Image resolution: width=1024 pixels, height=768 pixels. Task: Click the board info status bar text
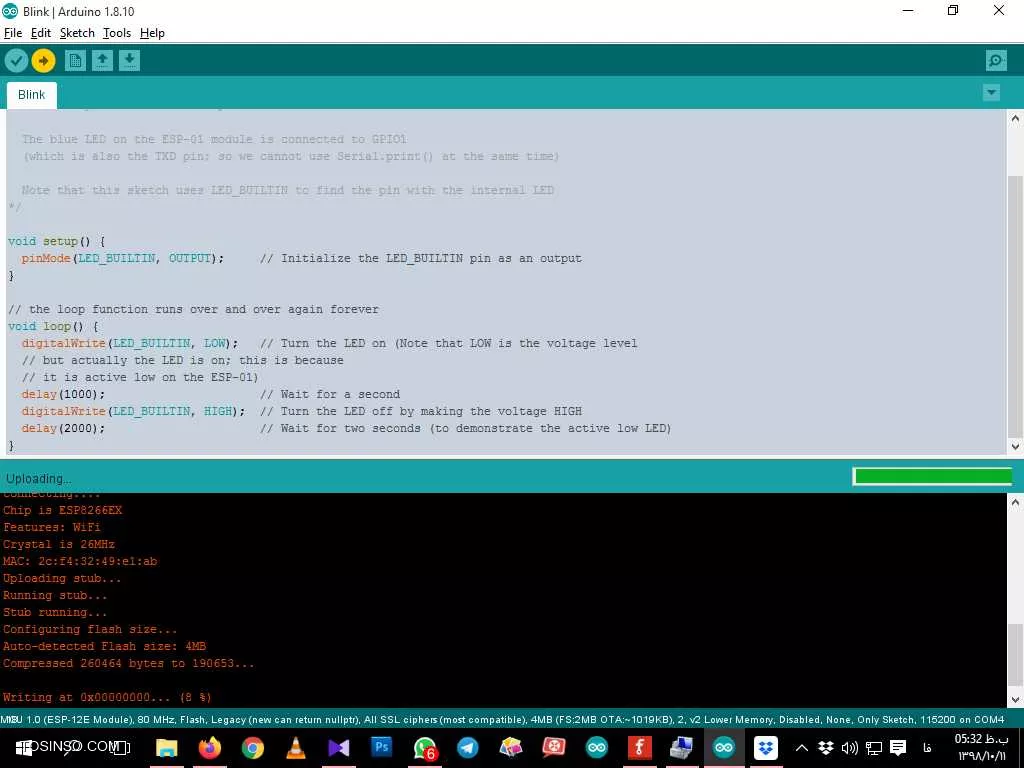502,720
